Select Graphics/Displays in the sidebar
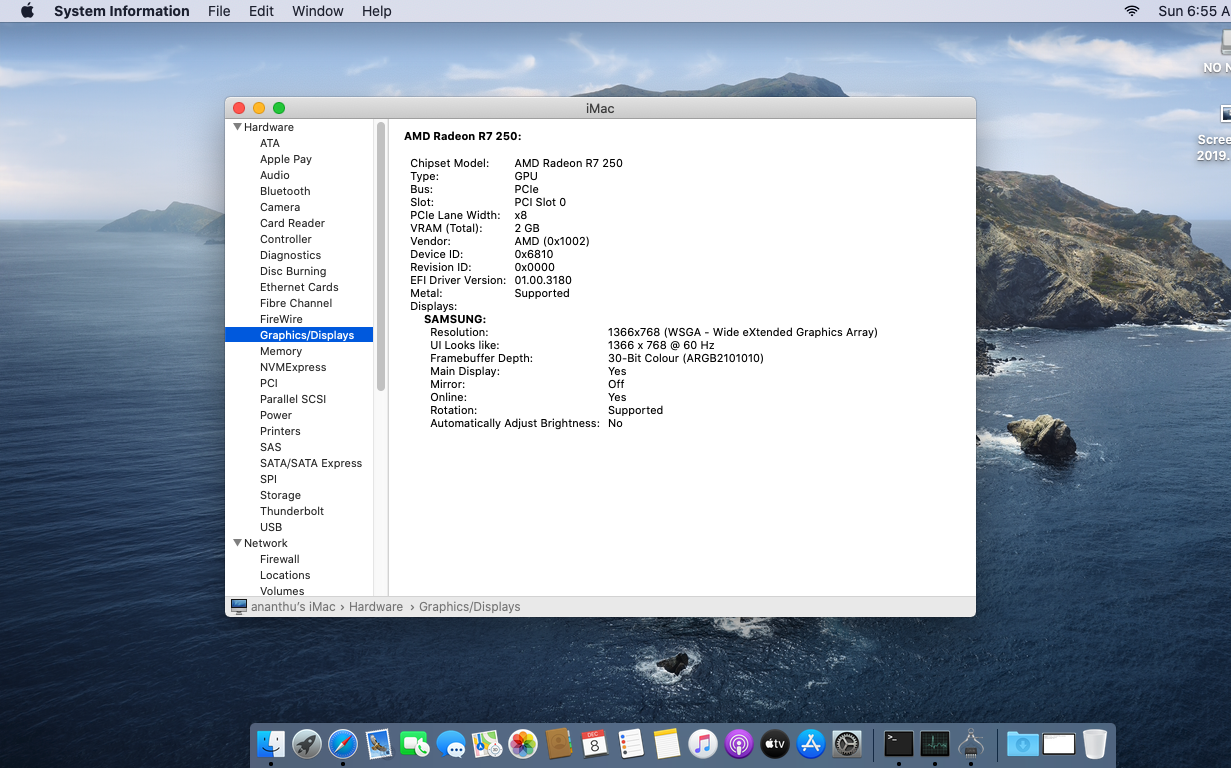The height and width of the screenshot is (768, 1231). [299, 335]
